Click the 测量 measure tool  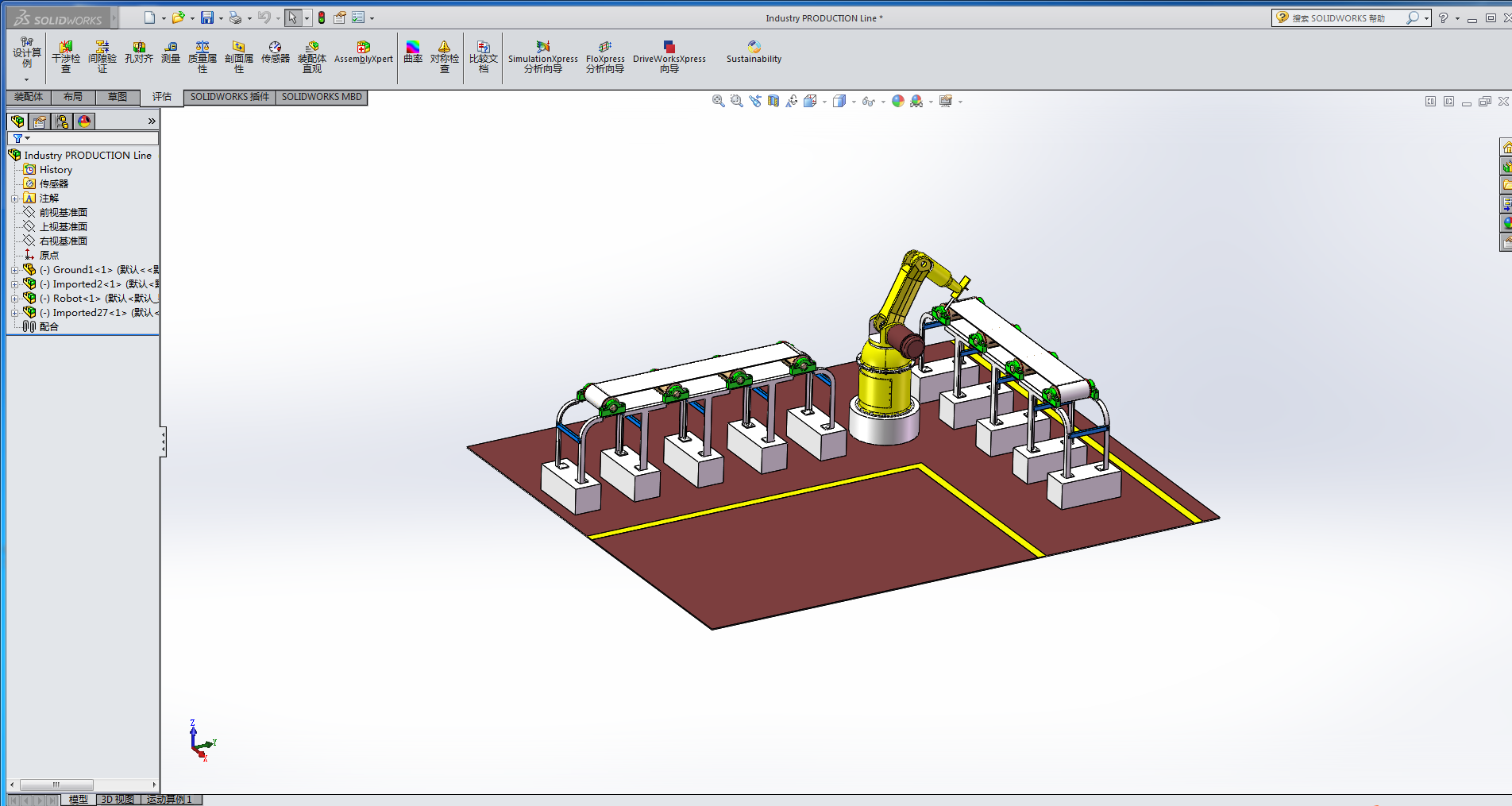(x=171, y=52)
